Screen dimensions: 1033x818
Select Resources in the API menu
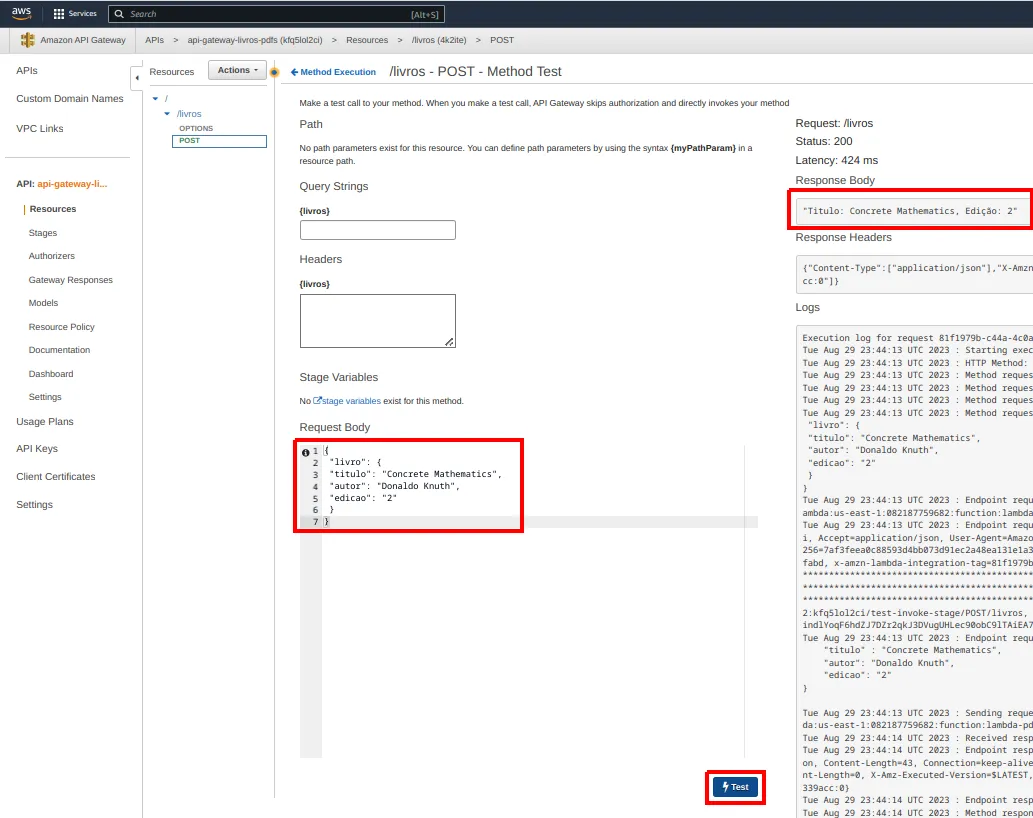[x=53, y=209]
